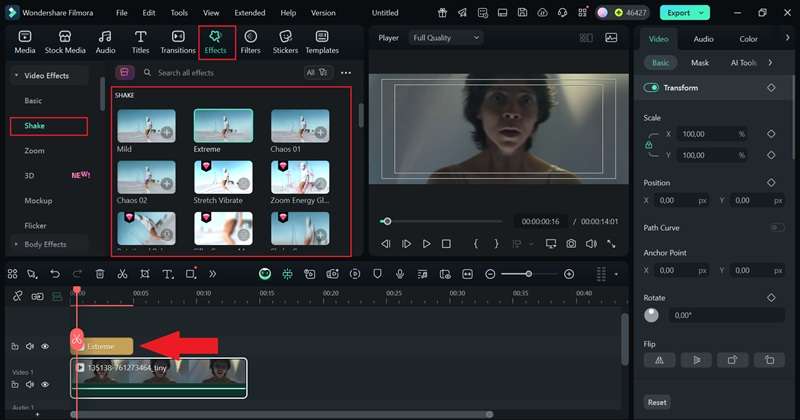Open the File menu
This screenshot has width=800, height=420.
coord(121,13)
